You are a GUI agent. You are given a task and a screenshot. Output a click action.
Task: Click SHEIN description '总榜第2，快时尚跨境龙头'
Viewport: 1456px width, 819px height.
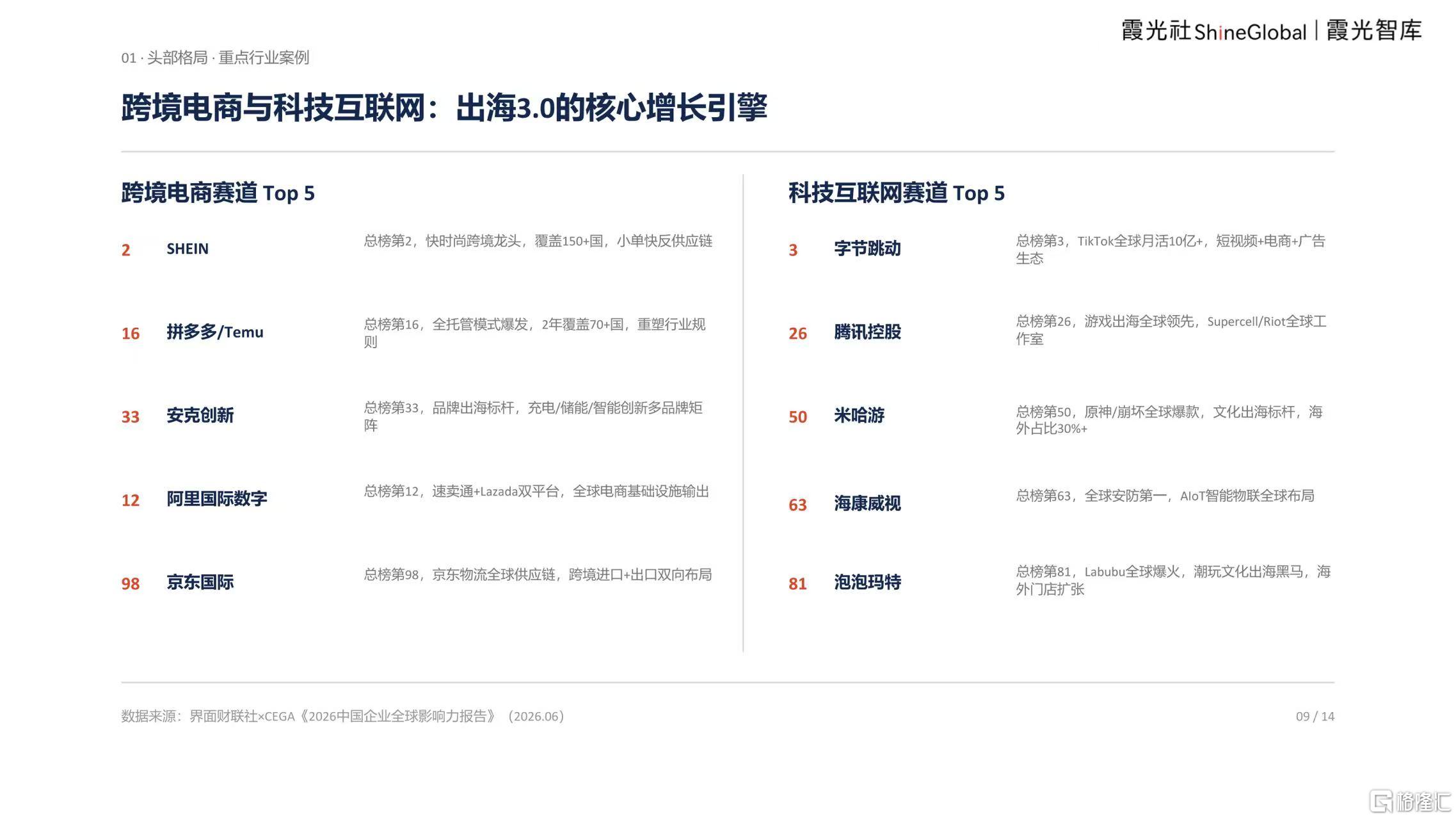pos(538,241)
